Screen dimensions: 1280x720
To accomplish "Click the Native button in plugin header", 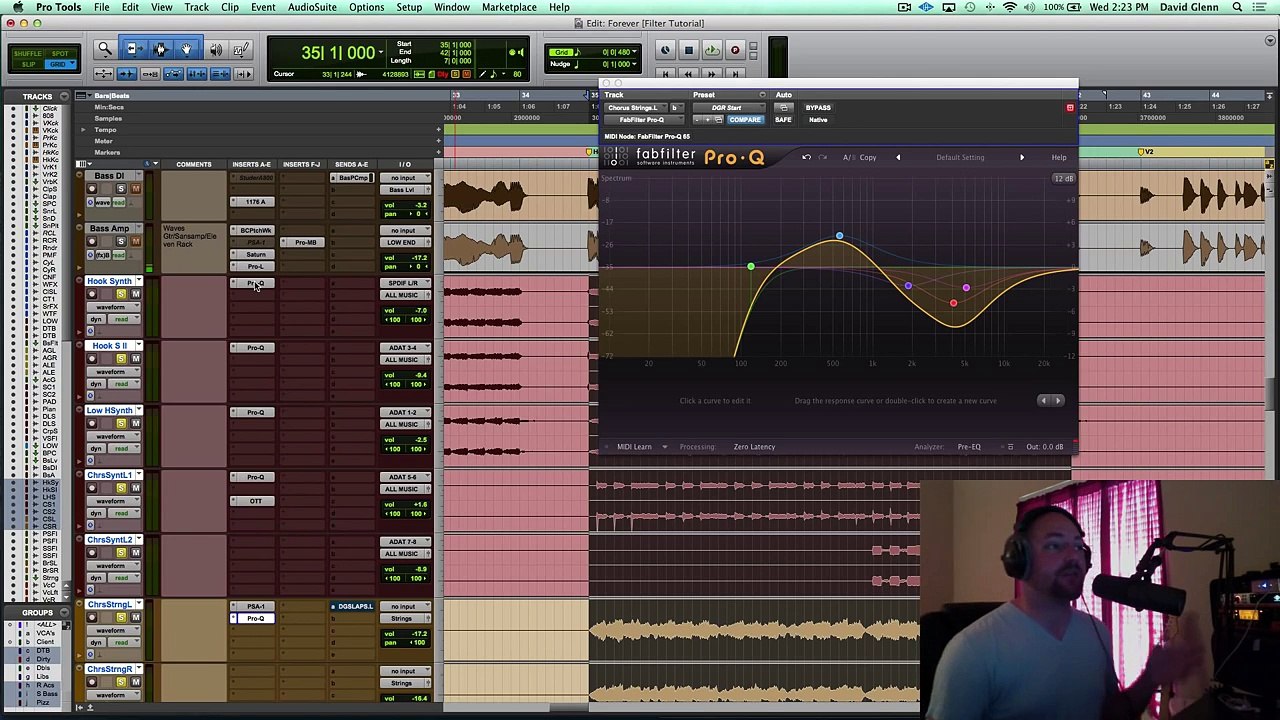I will pyautogui.click(x=818, y=120).
